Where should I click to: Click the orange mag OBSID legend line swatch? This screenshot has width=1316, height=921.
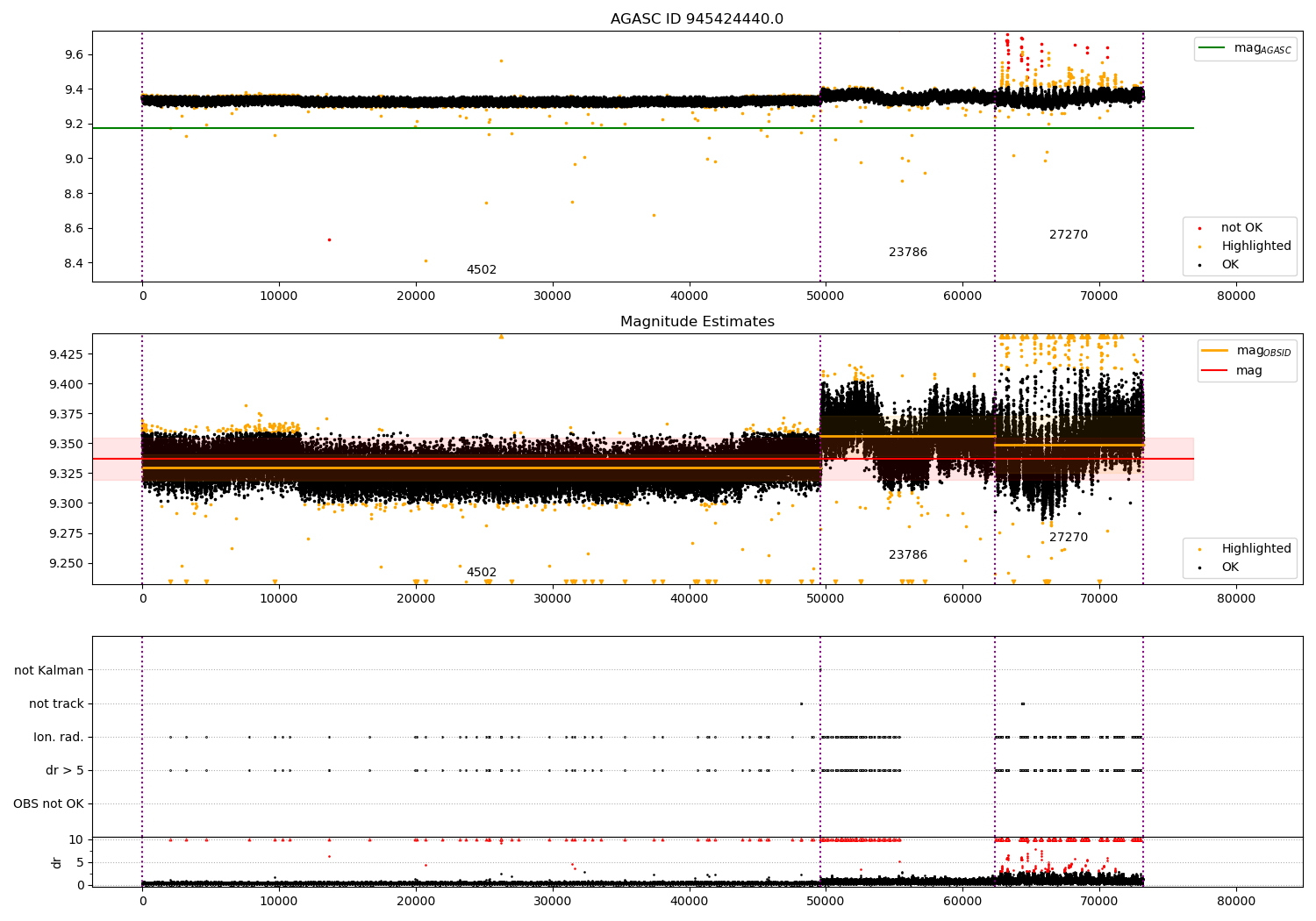tap(1215, 351)
